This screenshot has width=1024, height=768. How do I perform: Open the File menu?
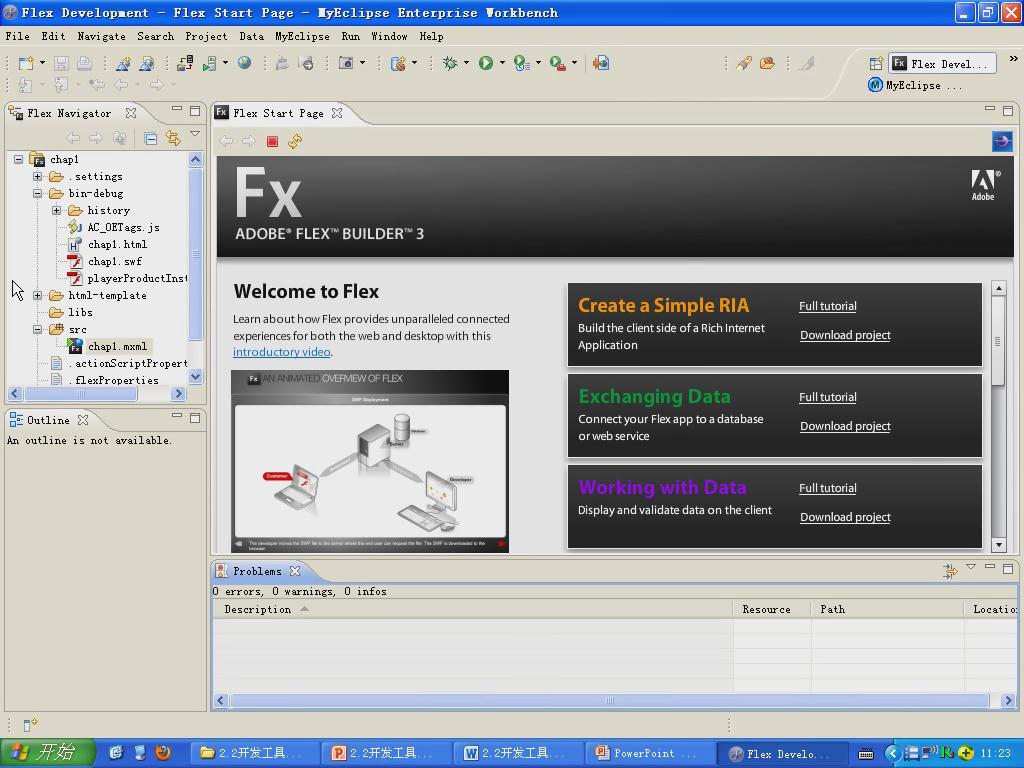18,37
